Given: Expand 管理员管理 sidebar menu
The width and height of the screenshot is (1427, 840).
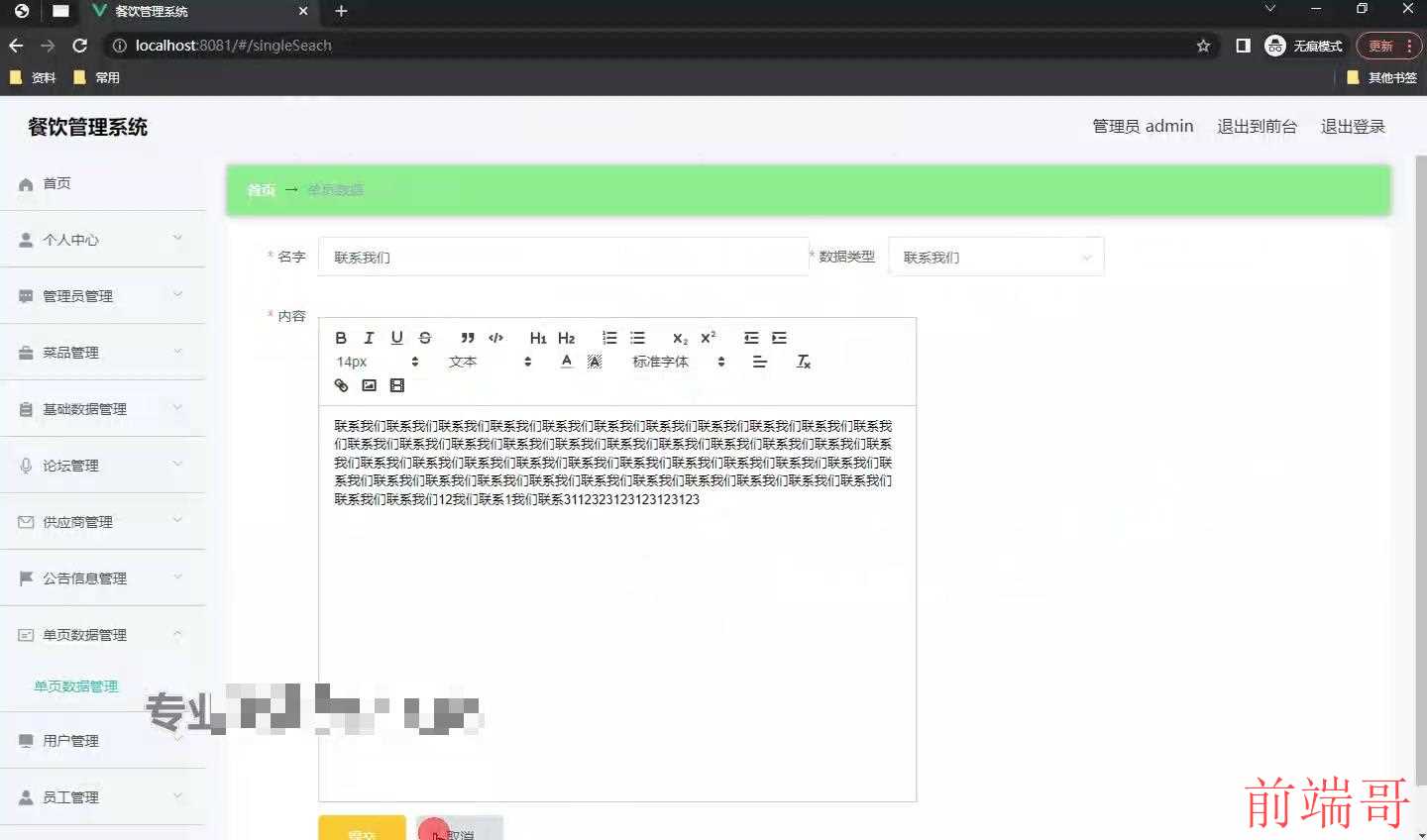Looking at the screenshot, I should (103, 296).
